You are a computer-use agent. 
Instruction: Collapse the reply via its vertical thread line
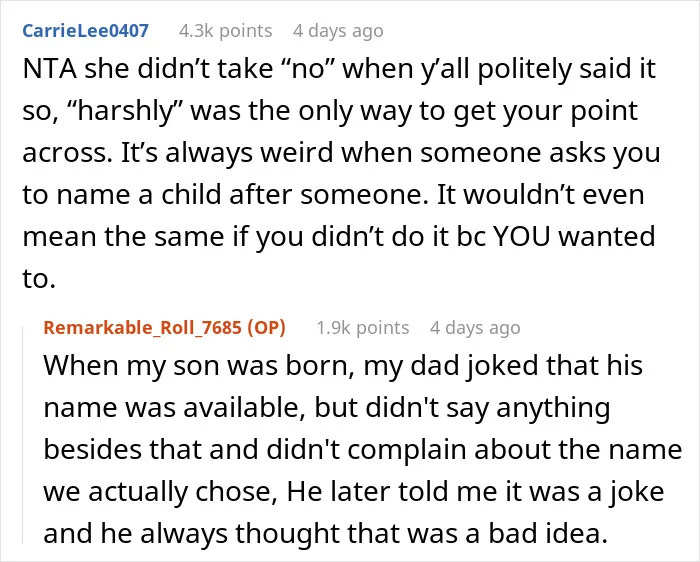point(23,435)
